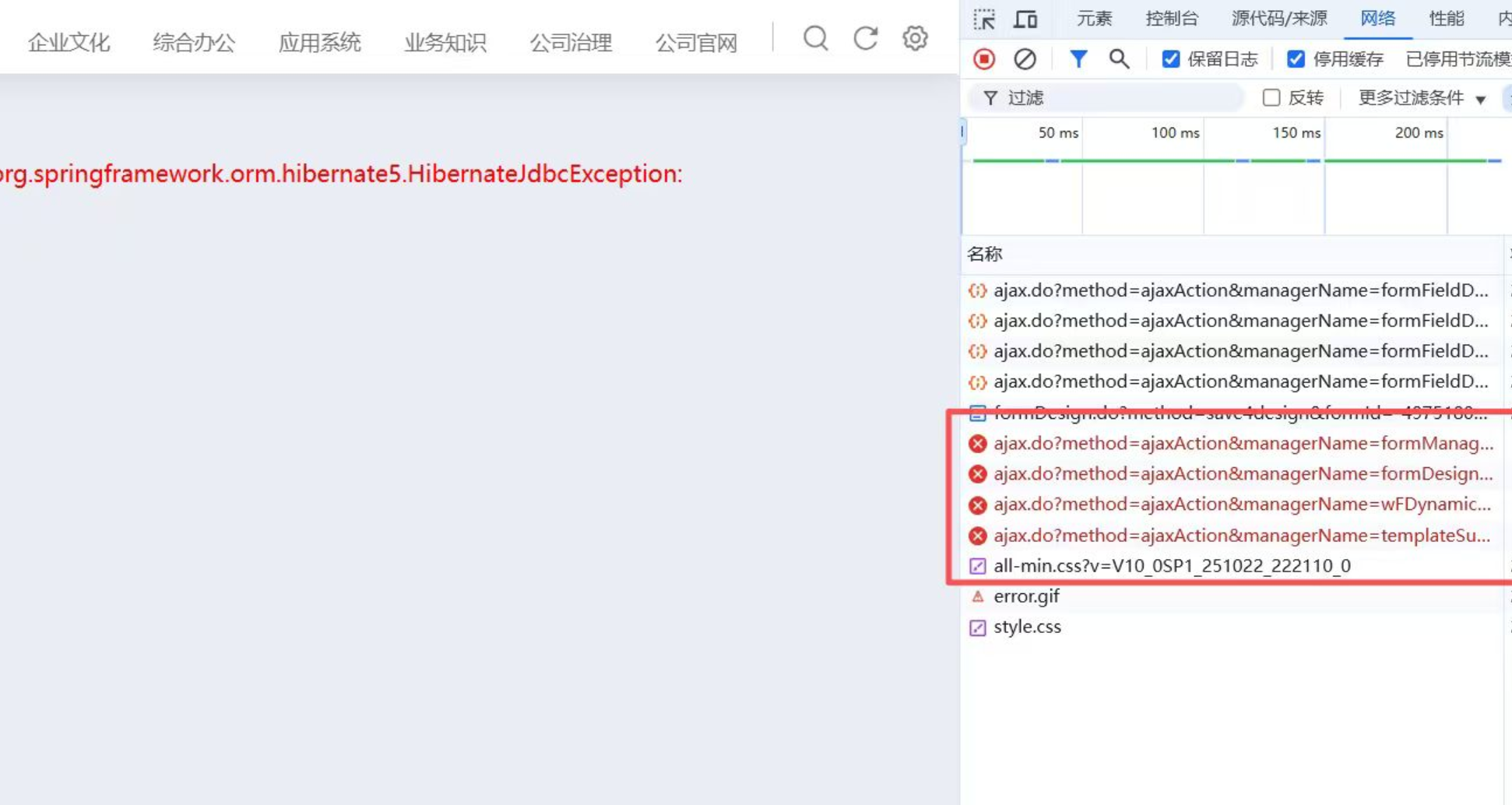The height and width of the screenshot is (805, 1512).
Task: Activate the DevTools inspect element picker icon
Action: click(984, 19)
